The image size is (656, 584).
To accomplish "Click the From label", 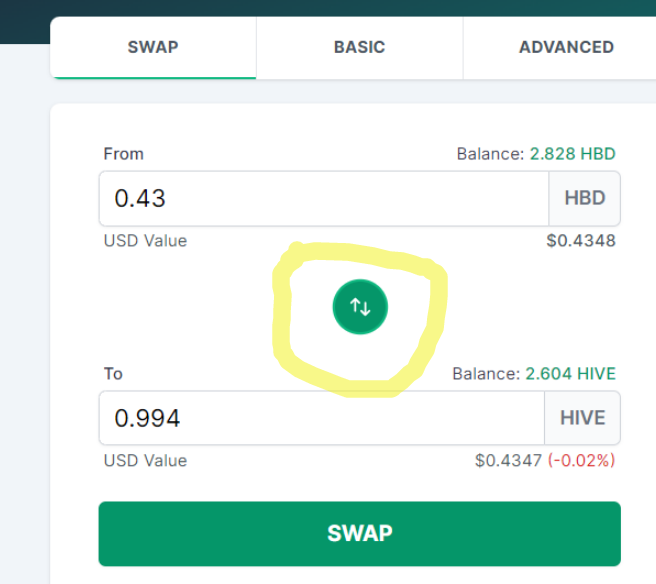I will point(123,154).
